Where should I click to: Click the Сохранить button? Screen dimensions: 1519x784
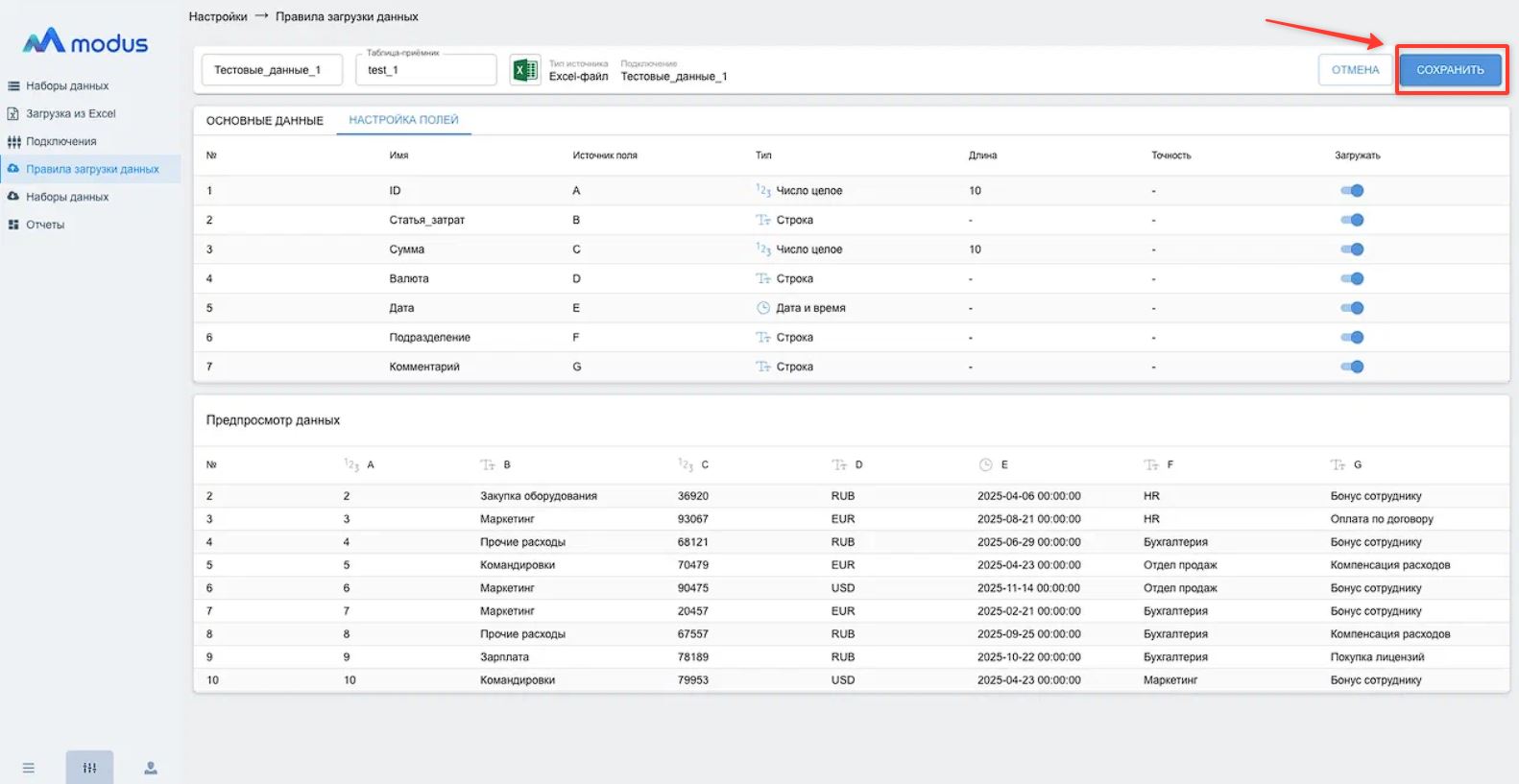(1450, 70)
